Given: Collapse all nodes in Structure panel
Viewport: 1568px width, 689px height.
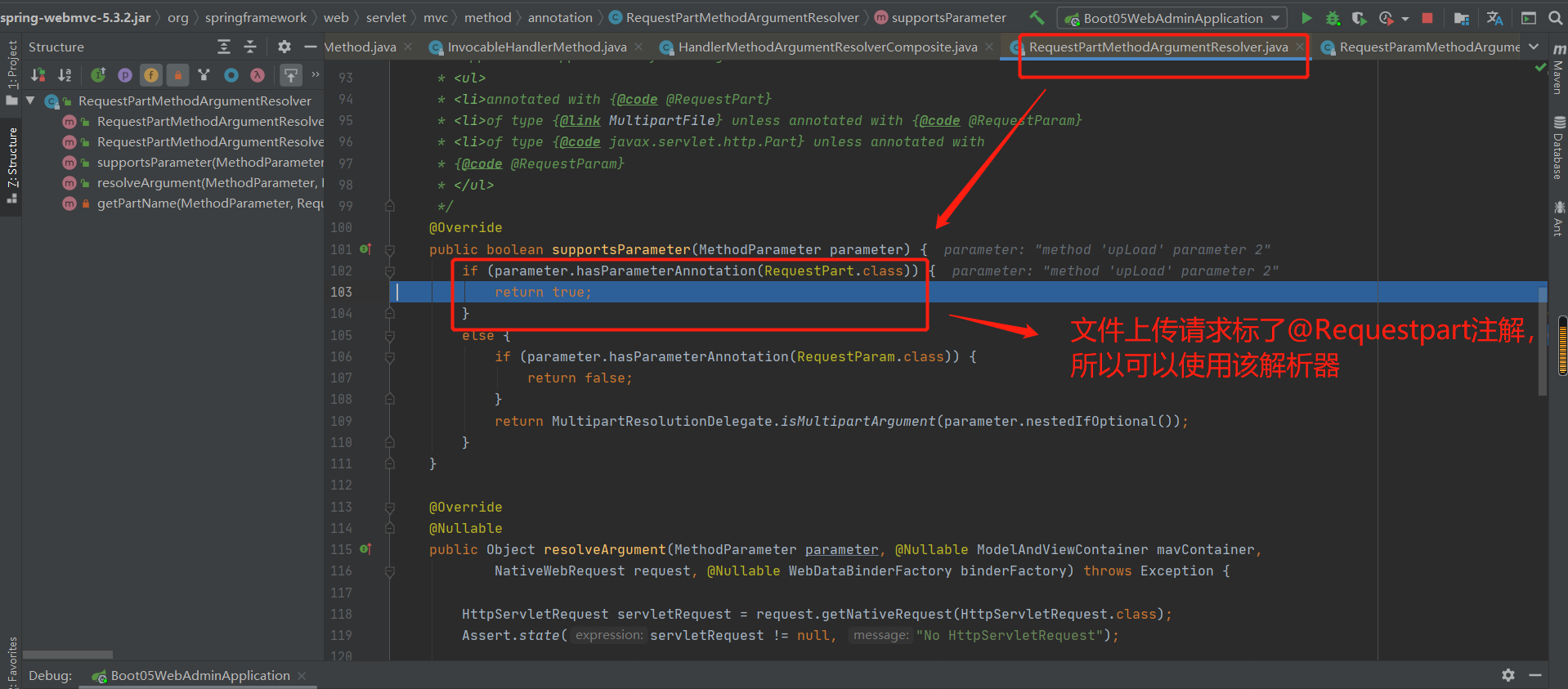Looking at the screenshot, I should pos(250,47).
